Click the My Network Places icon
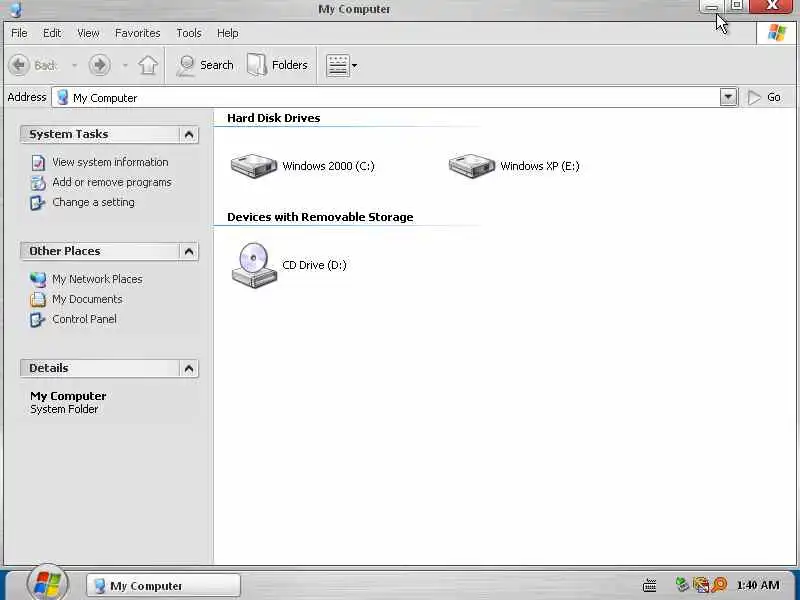The height and width of the screenshot is (600, 800). 38,280
